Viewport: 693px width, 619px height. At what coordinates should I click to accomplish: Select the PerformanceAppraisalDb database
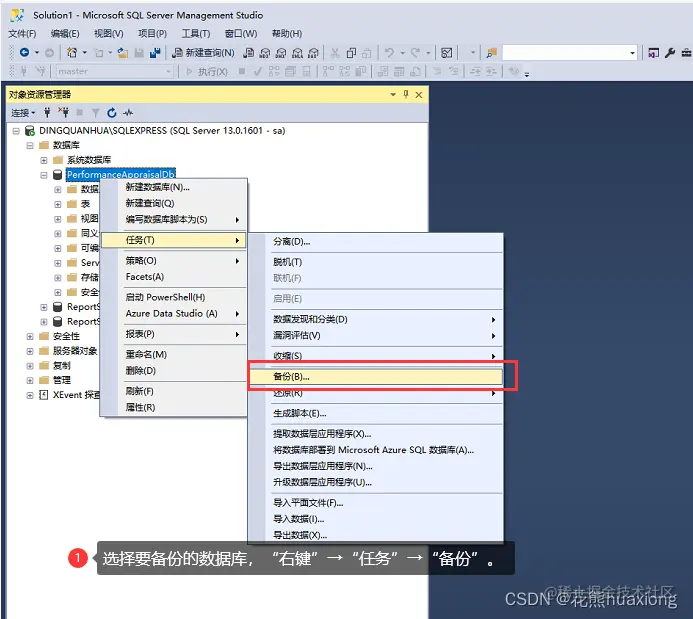point(121,175)
